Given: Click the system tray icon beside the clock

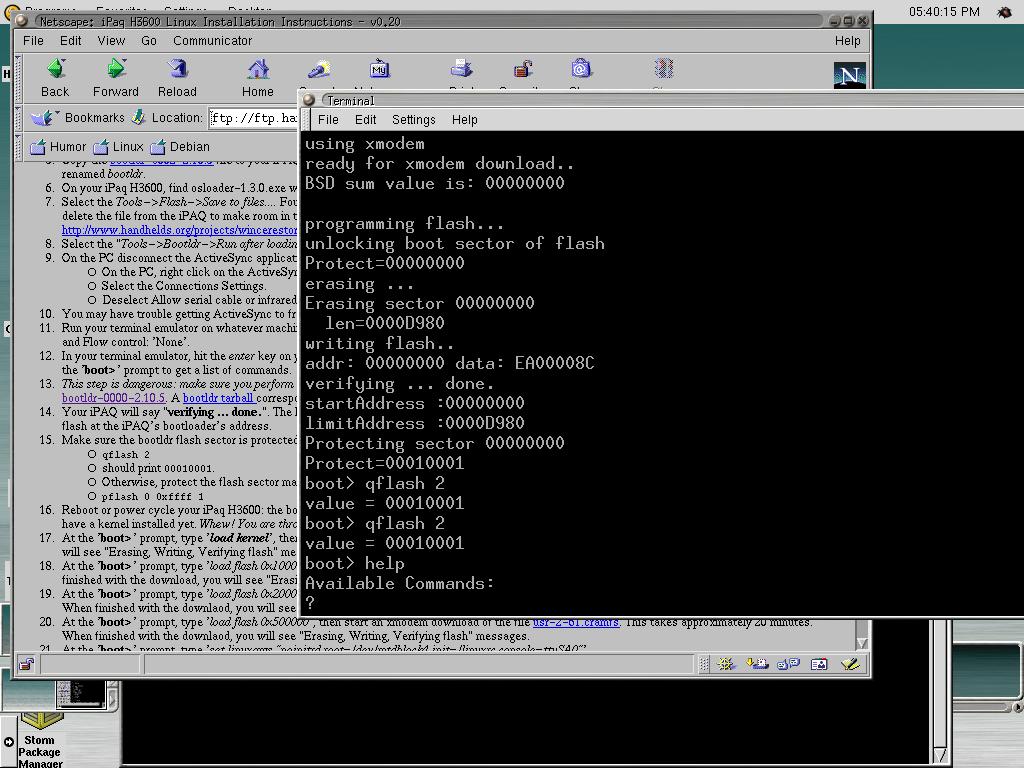Looking at the screenshot, I should [1004, 12].
